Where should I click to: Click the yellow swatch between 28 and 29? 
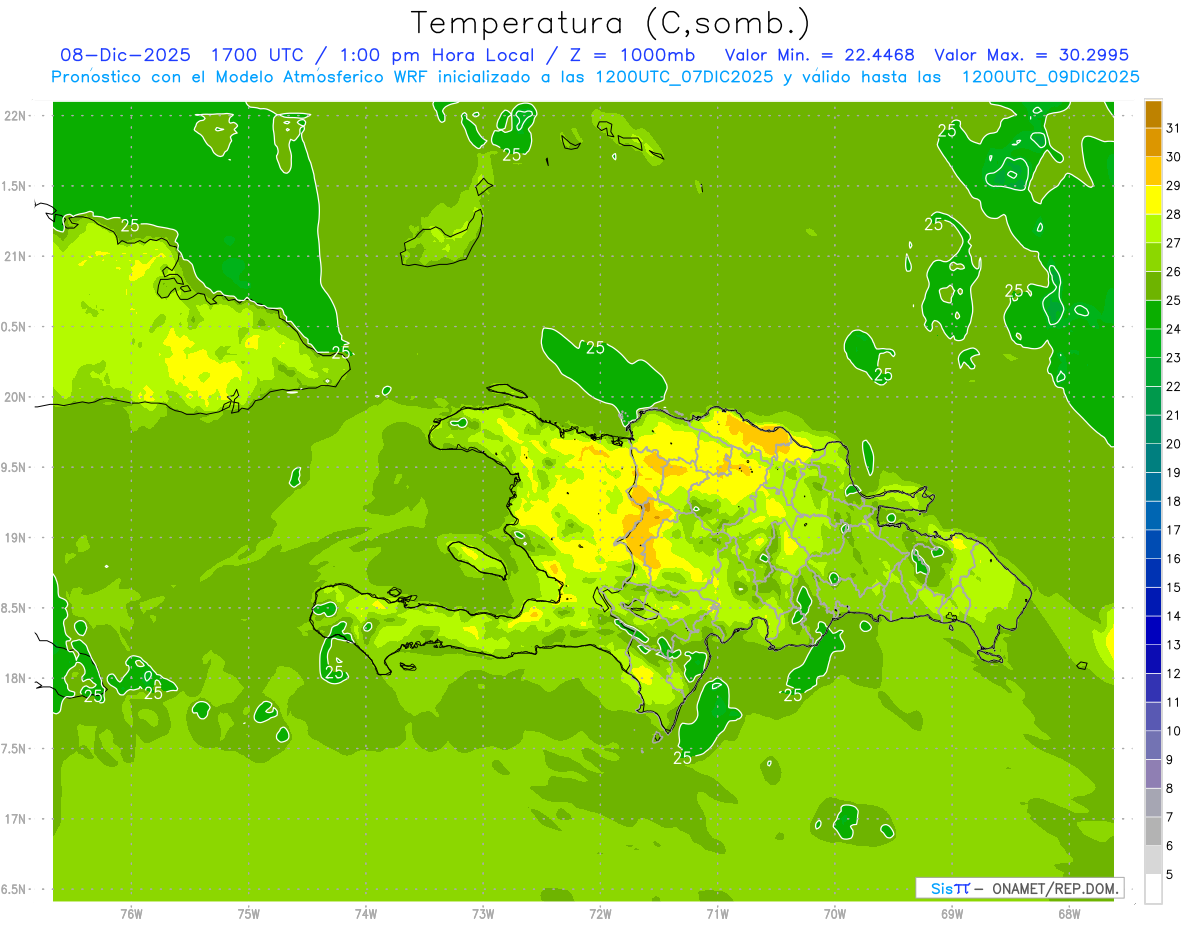pos(1153,200)
